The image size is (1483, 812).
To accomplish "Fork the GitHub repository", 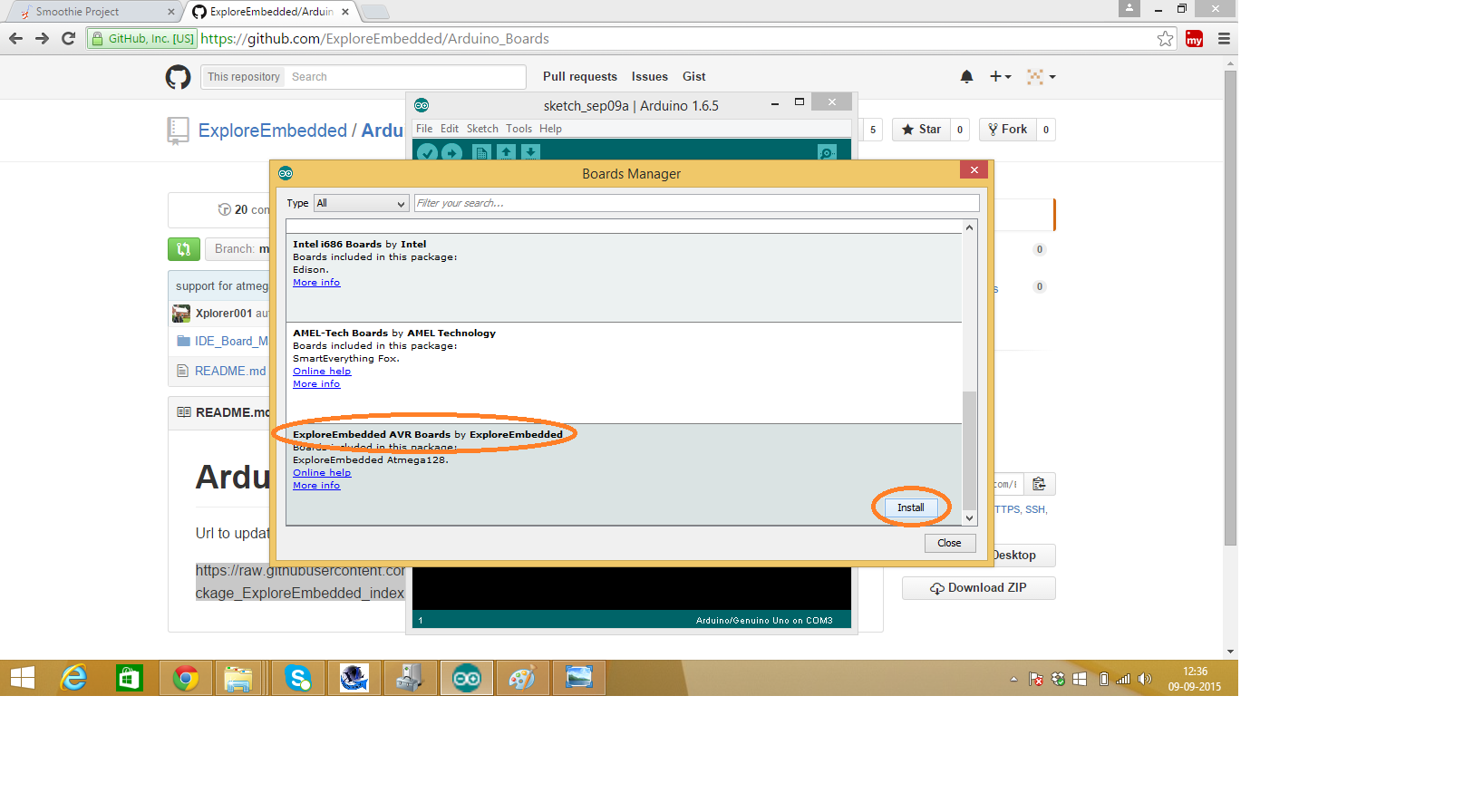I will coord(1007,130).
